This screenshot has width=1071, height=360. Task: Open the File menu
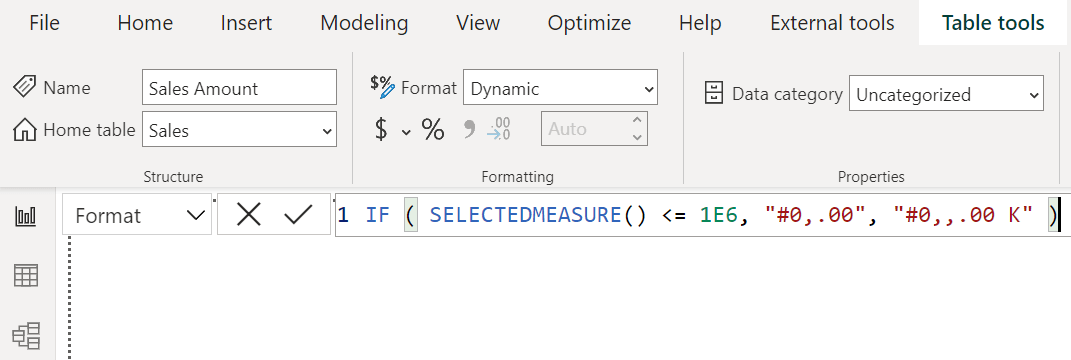tap(44, 23)
